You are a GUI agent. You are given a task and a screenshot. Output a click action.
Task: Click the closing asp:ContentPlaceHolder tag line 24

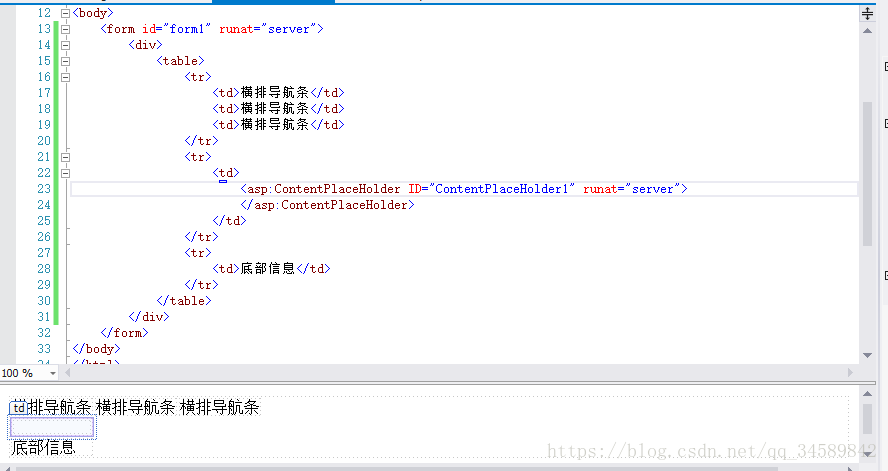327,205
